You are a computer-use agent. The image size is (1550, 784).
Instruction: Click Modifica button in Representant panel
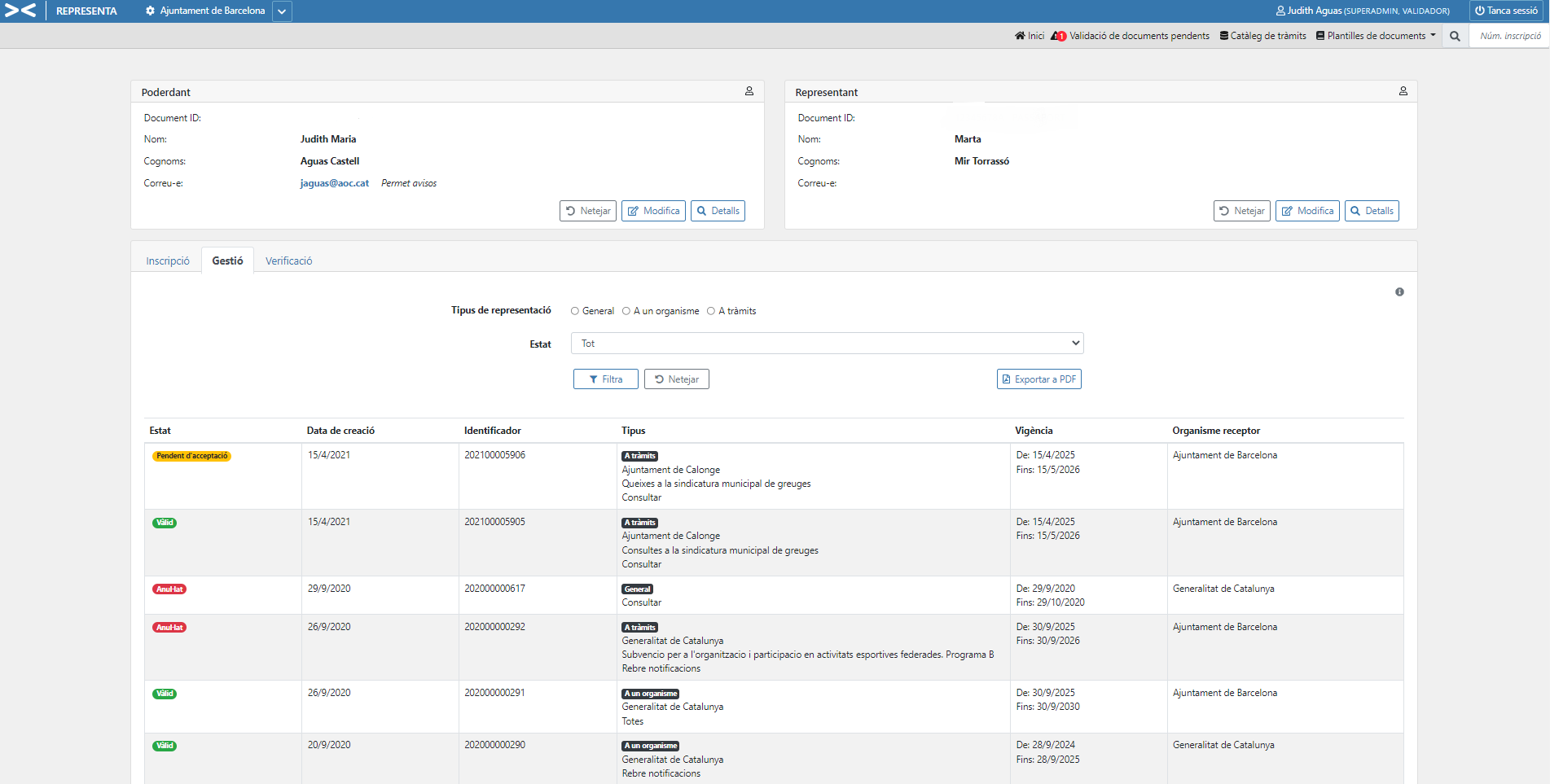click(1307, 211)
